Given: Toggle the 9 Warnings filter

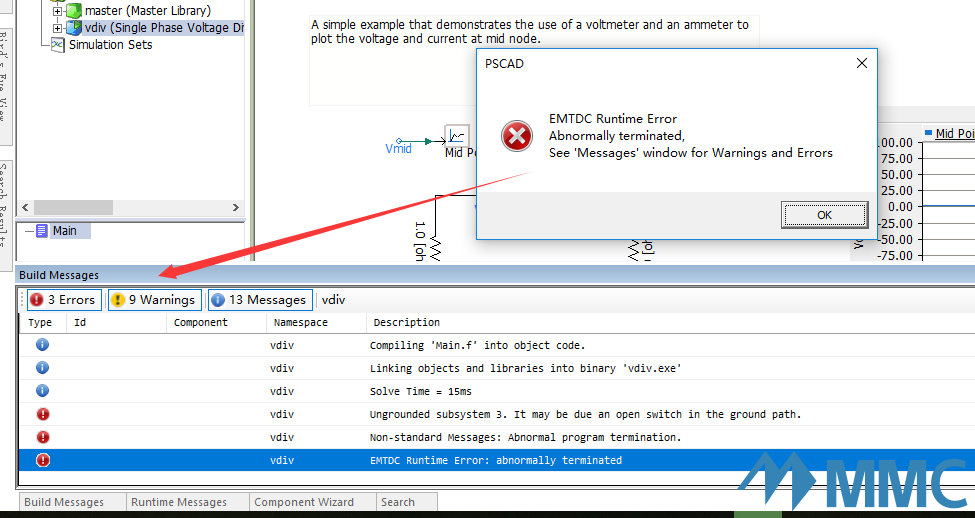Looking at the screenshot, I should click(155, 300).
